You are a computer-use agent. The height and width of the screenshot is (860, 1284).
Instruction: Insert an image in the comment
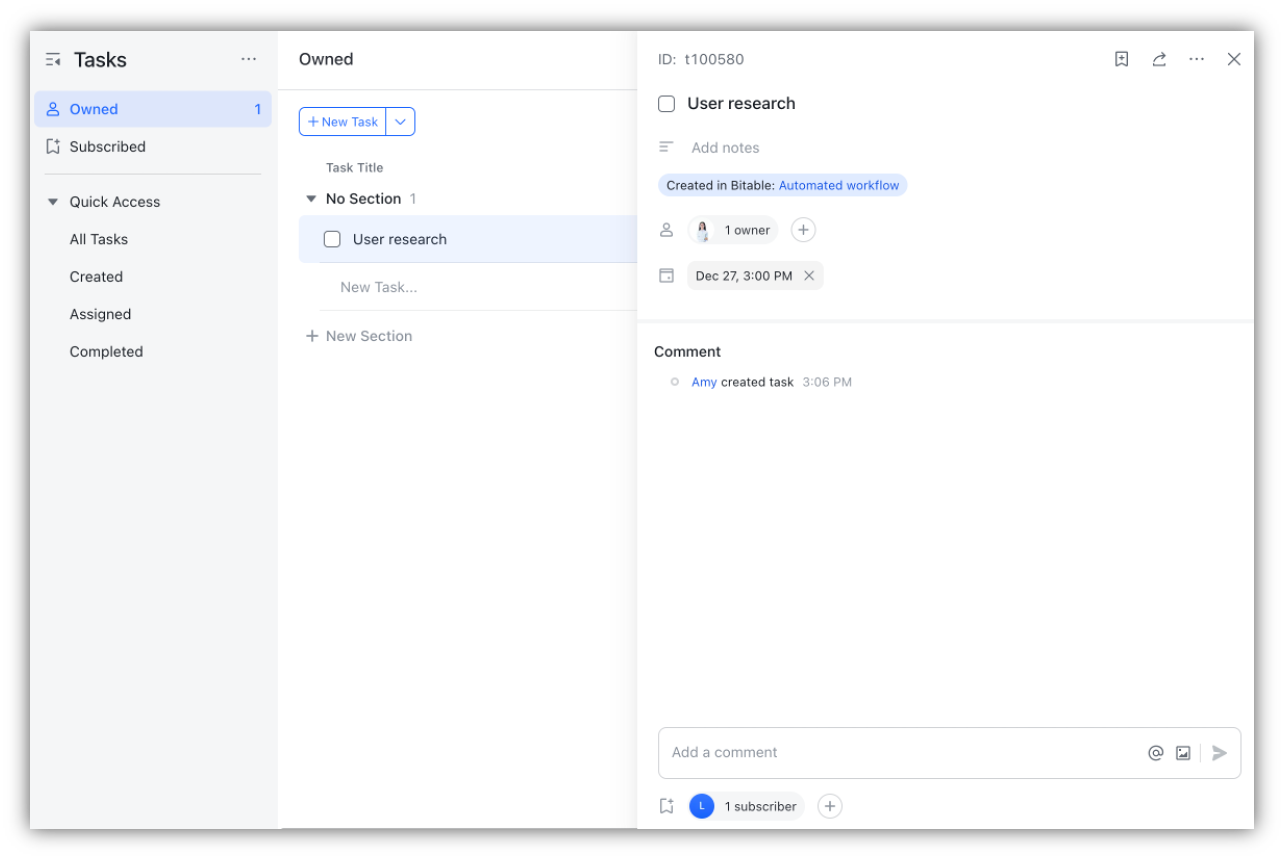click(x=1183, y=753)
